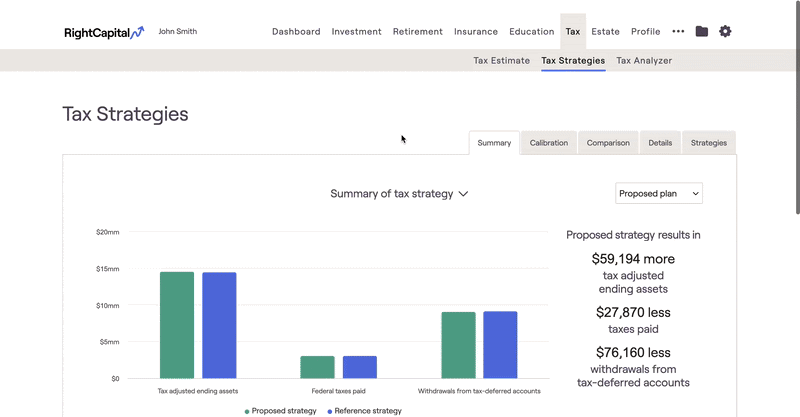The height and width of the screenshot is (417, 800).
Task: Click the Tax Strategies page heading
Action: 126,114
